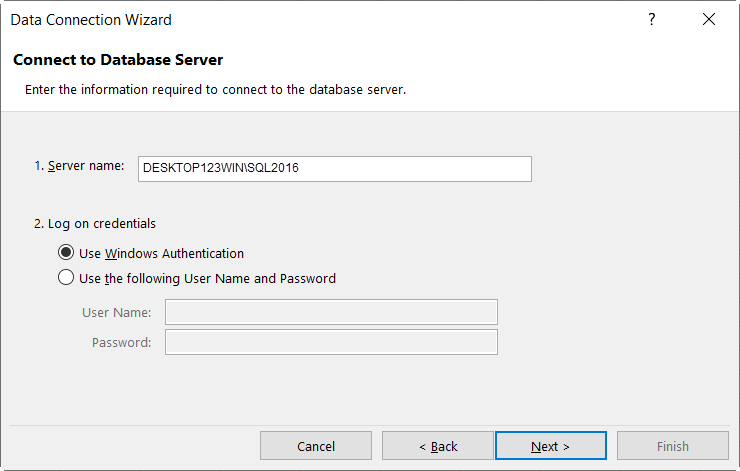Click the 'Password:' label
740x471 pixels.
(x=121, y=343)
